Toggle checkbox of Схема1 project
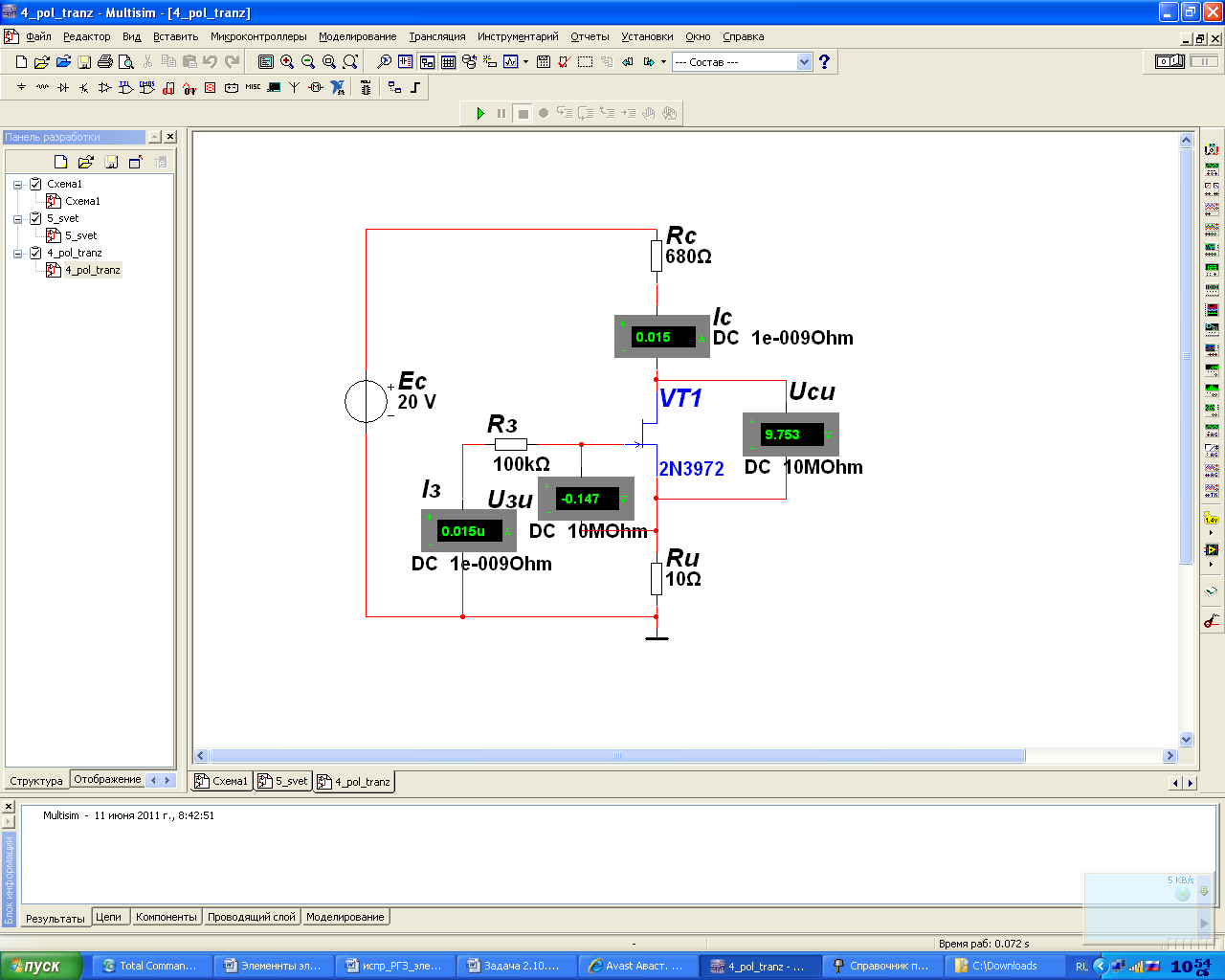 click(35, 184)
